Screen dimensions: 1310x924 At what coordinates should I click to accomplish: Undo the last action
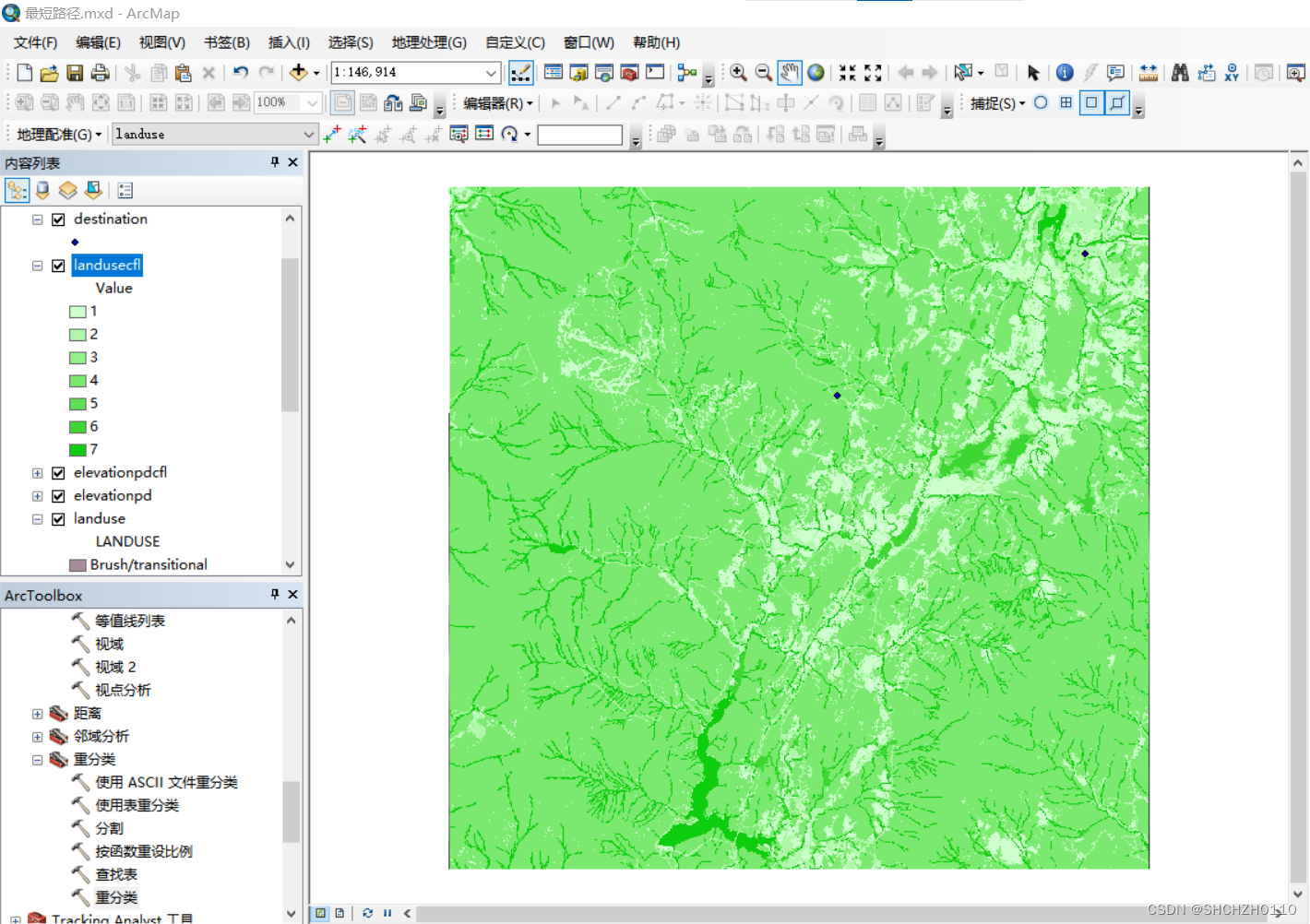pyautogui.click(x=241, y=73)
